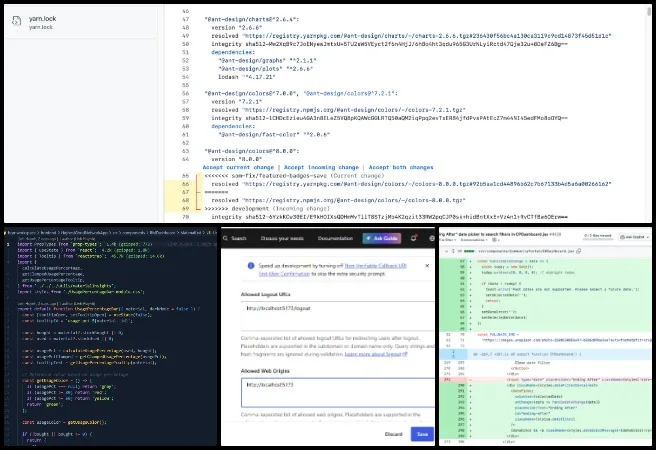The width and height of the screenshot is (656, 450).
Task: Click the '>>>>>>> development (Incoming change)' line
Action: 267,209
